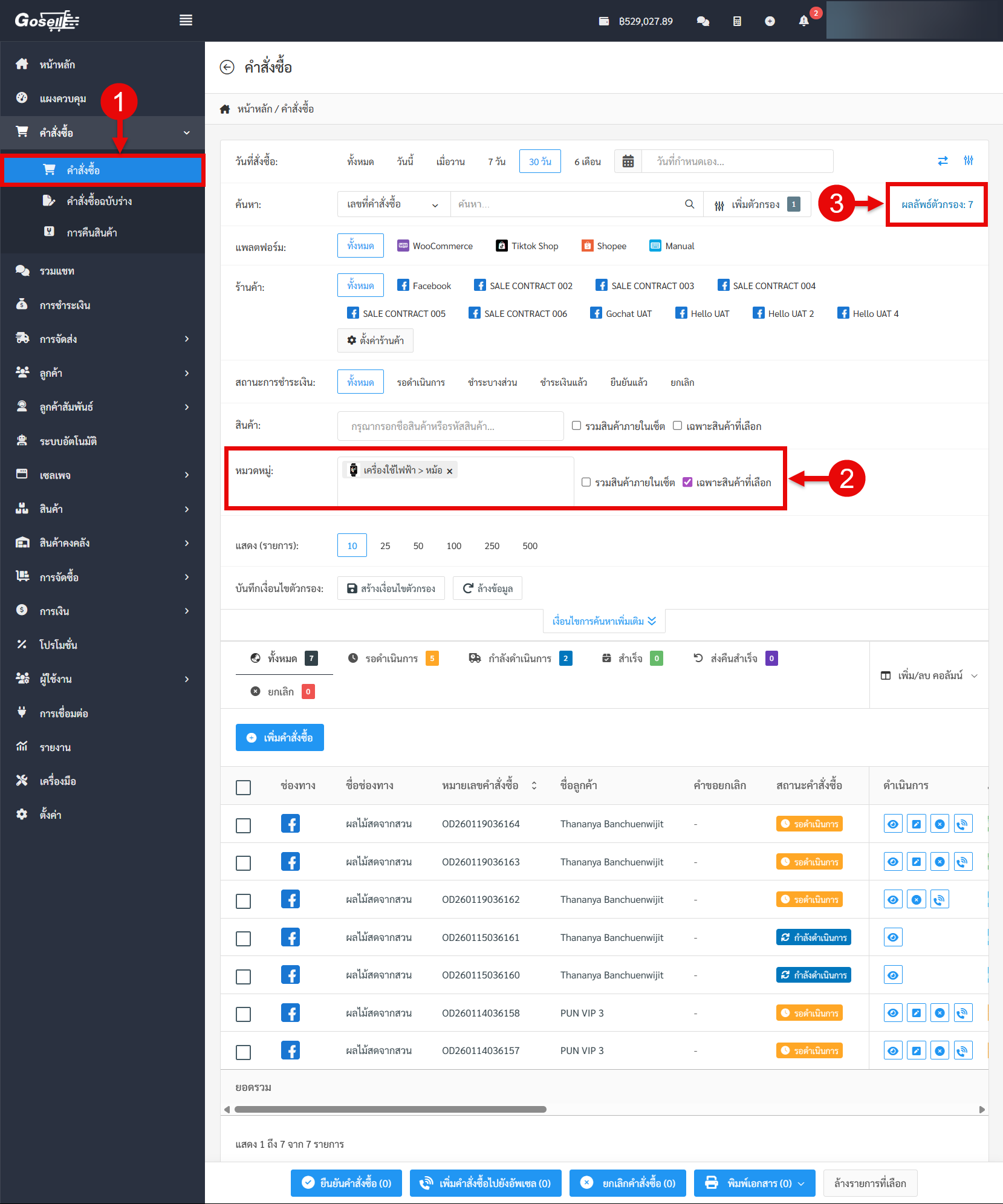Click the calculator icon in top bar
Screen dimensions: 1003x1204
click(737, 21)
